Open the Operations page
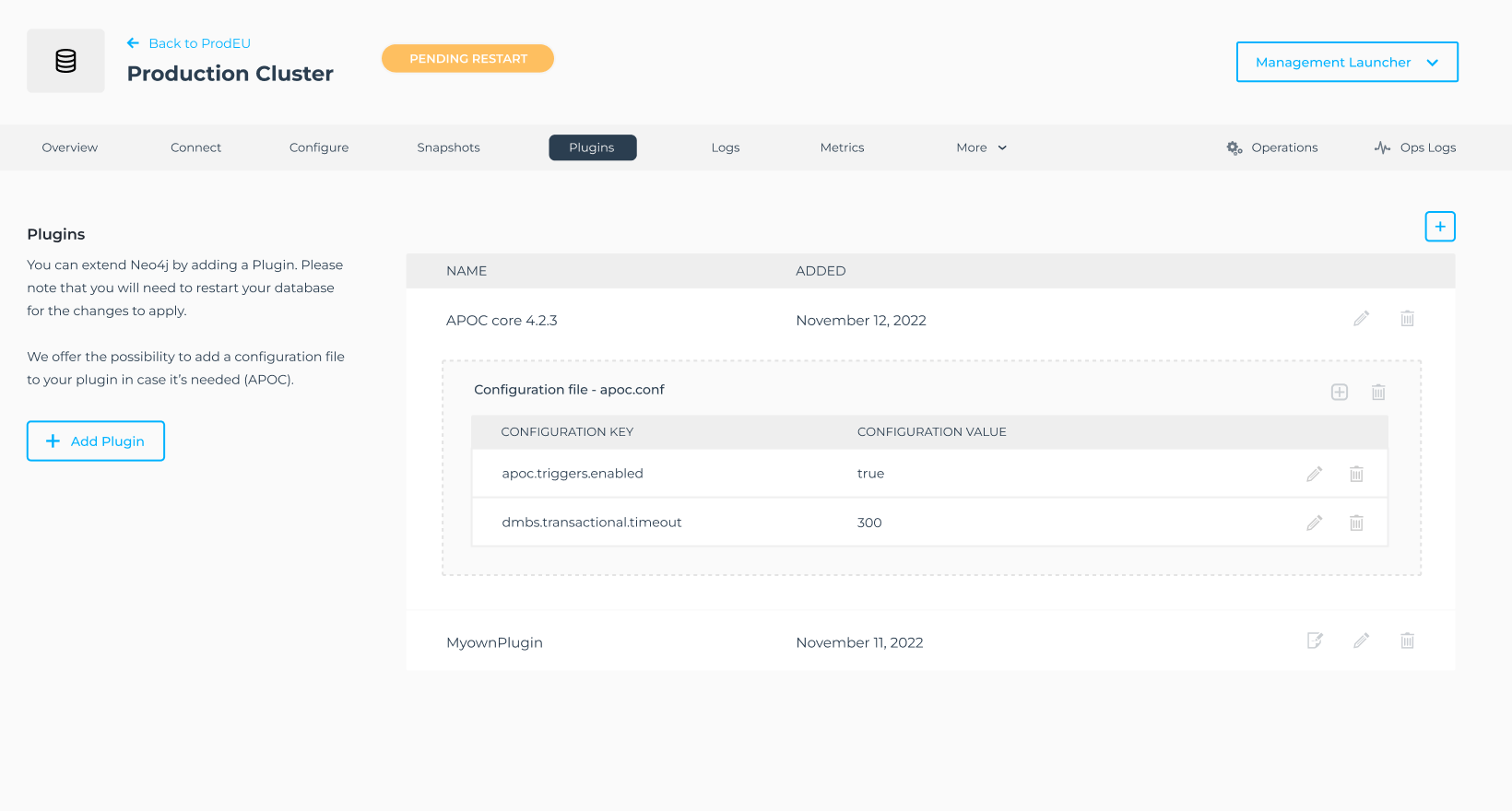This screenshot has height=811, width=1512. coord(1272,147)
